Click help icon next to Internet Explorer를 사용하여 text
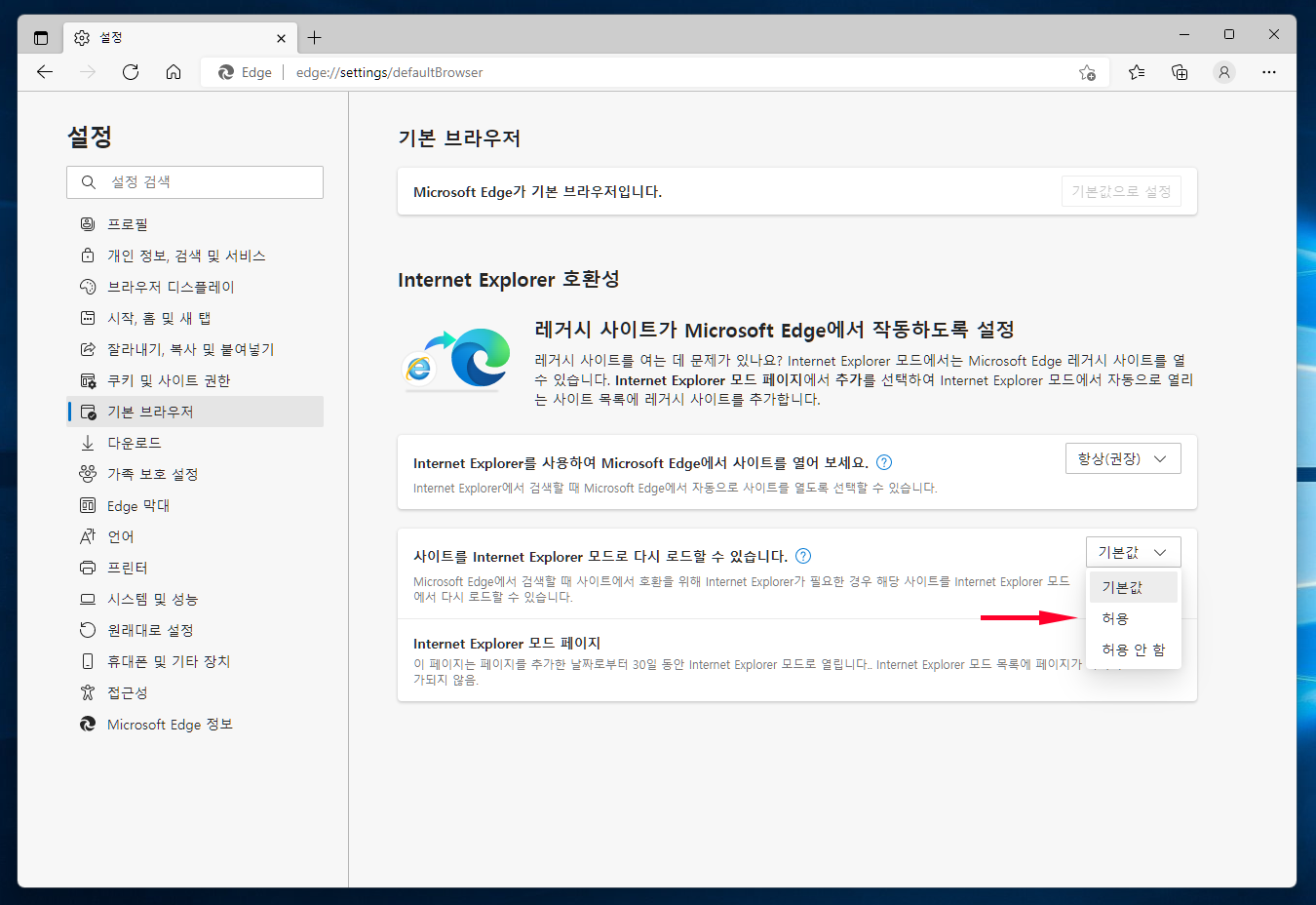Image resolution: width=1316 pixels, height=905 pixels. pyautogui.click(x=884, y=462)
